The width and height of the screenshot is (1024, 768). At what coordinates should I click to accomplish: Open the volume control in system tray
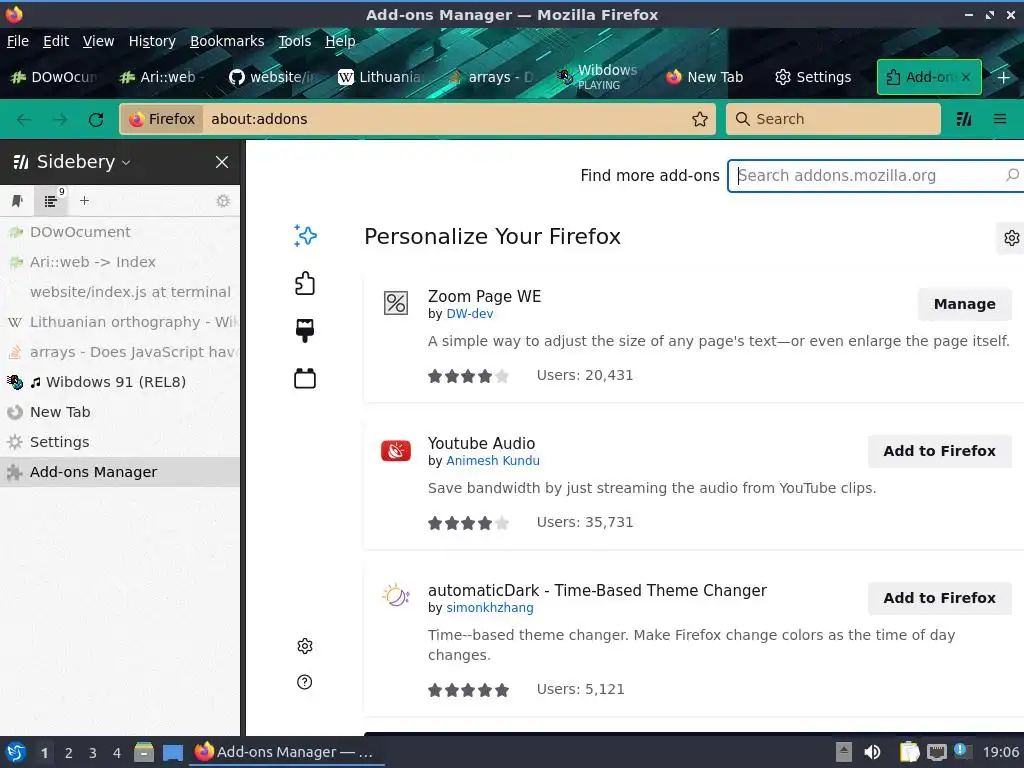pos(872,752)
